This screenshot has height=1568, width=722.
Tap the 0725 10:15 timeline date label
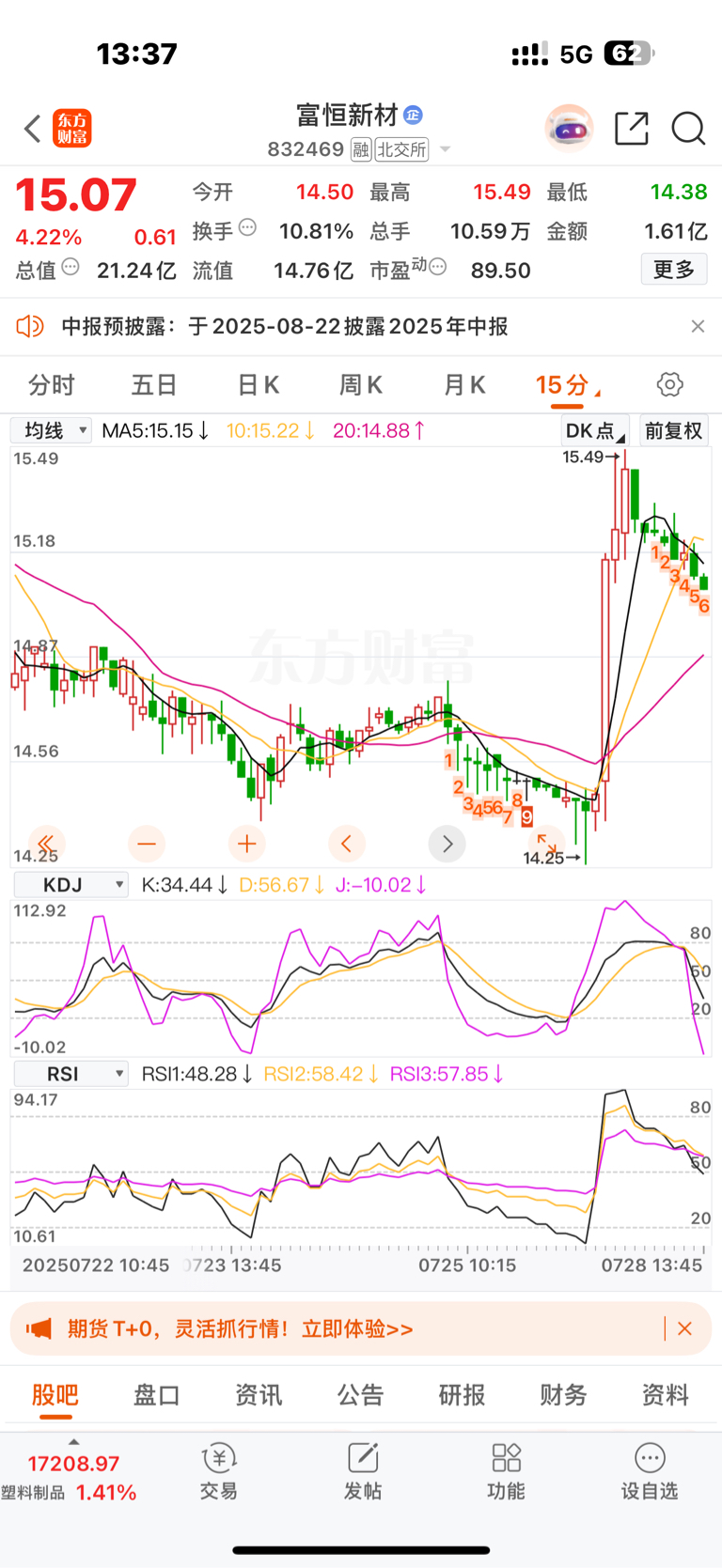pos(467,1265)
